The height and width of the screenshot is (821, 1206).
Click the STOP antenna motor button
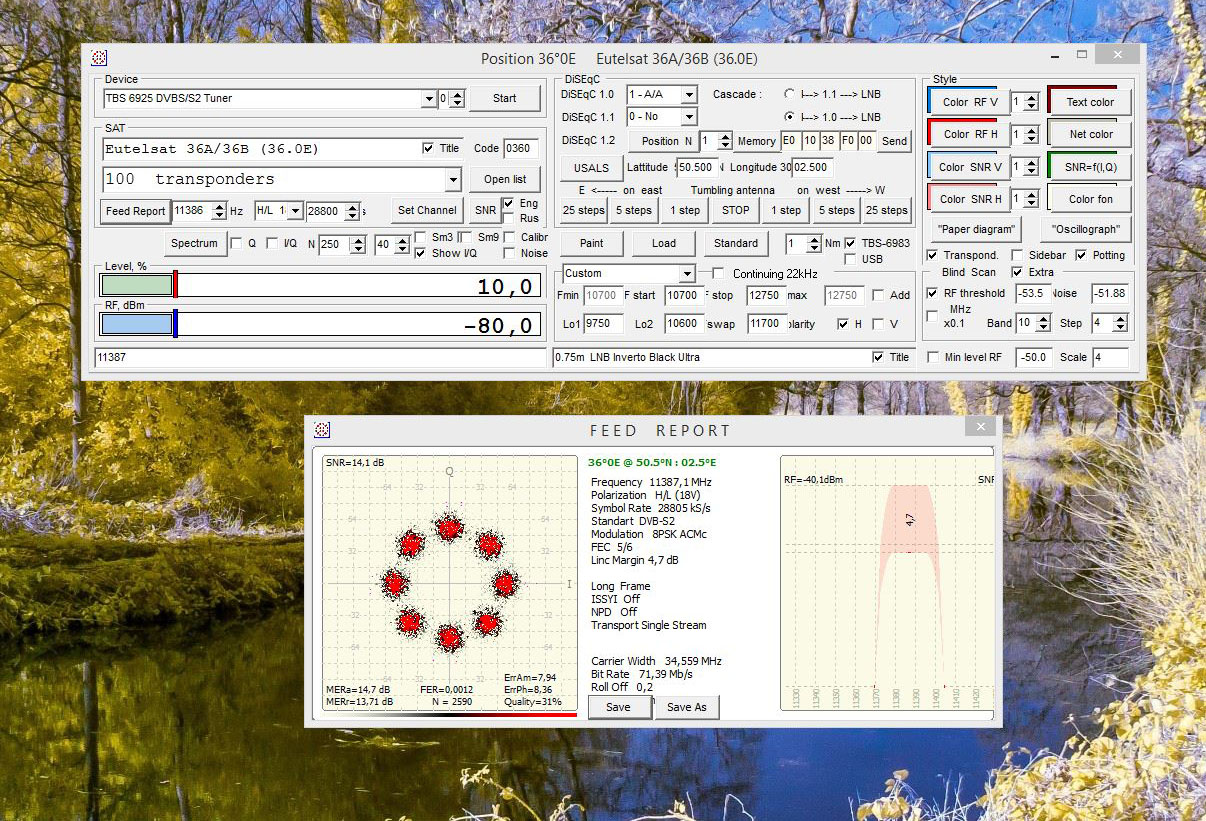(735, 210)
